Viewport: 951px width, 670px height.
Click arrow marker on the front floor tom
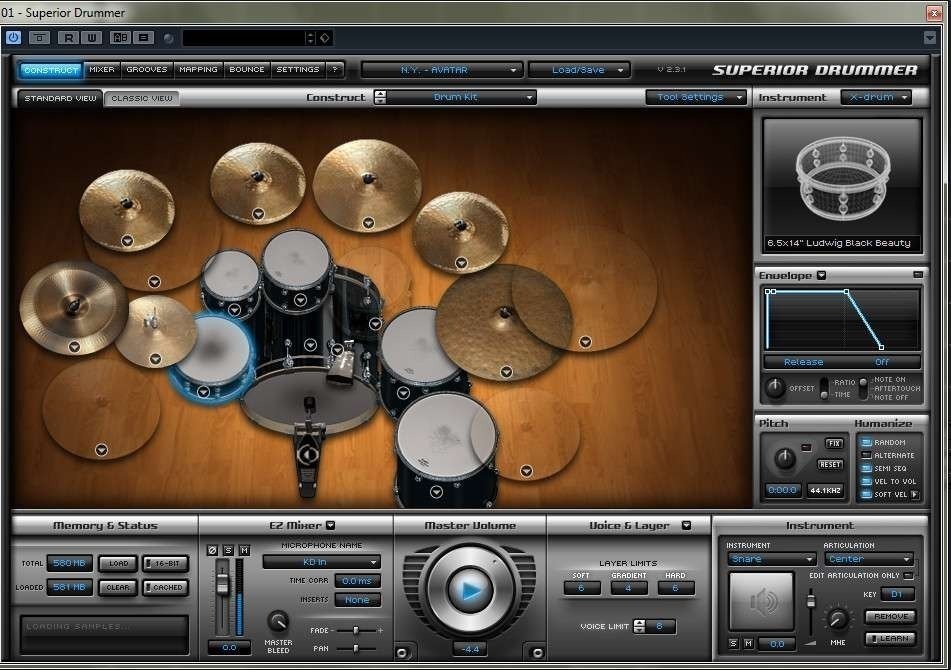coord(436,492)
